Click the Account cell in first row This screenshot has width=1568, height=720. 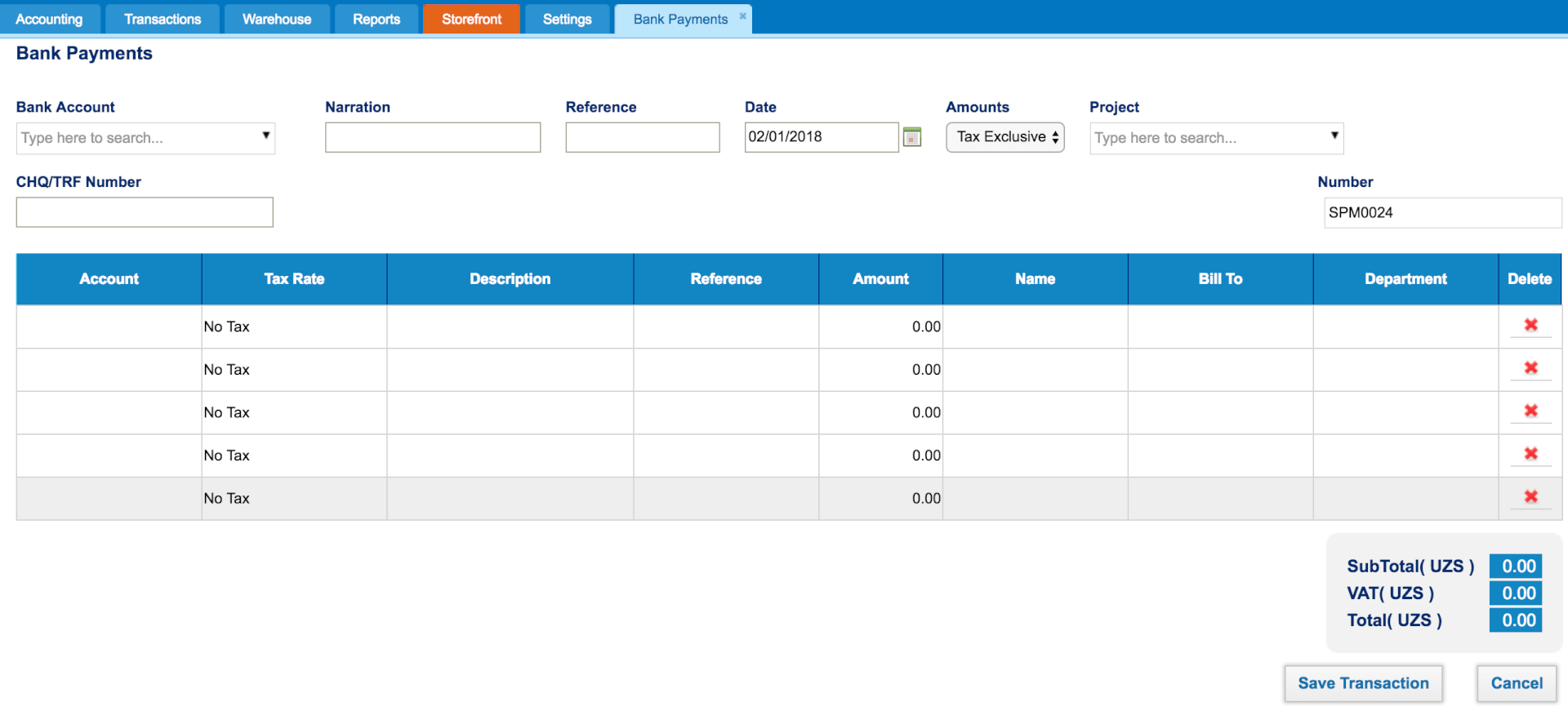(109, 327)
